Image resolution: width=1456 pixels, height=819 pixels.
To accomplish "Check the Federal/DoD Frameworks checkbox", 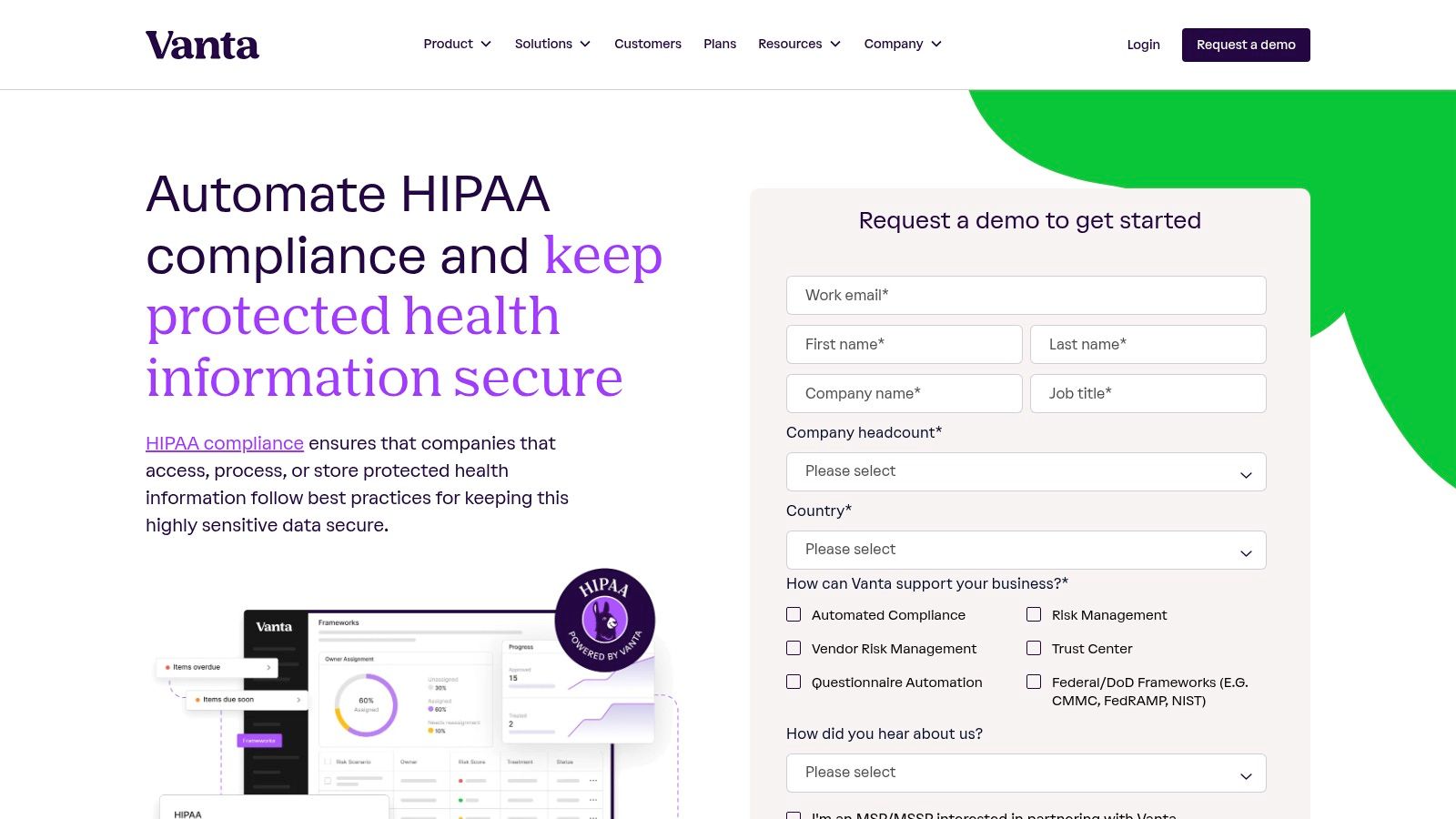I will [x=1034, y=682].
